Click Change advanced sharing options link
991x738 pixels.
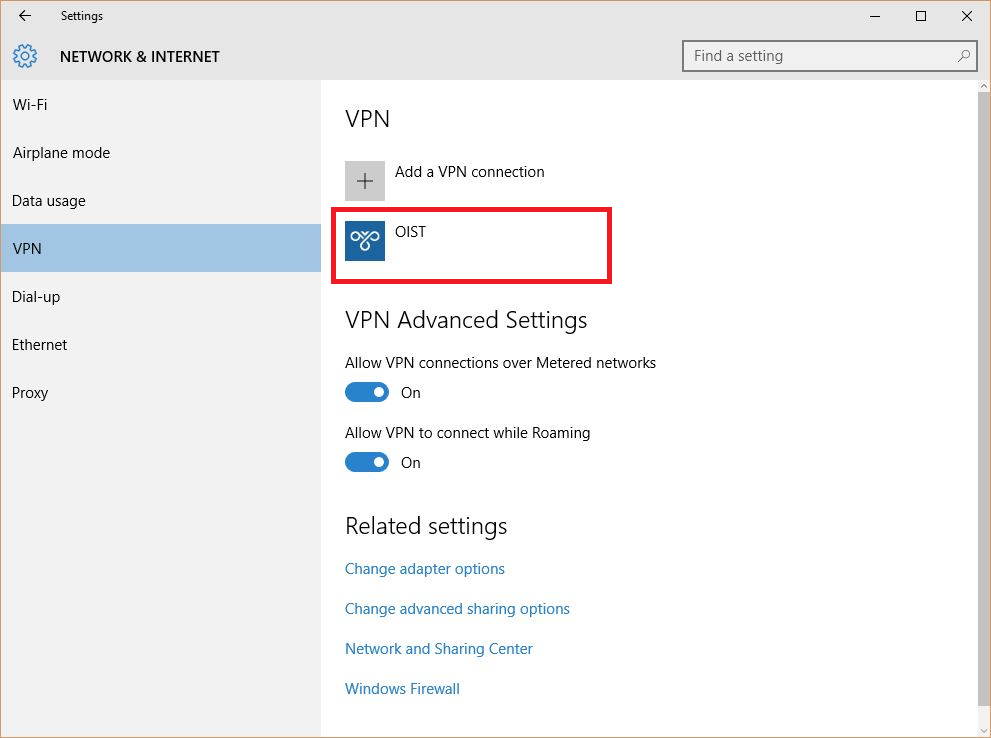[457, 609]
